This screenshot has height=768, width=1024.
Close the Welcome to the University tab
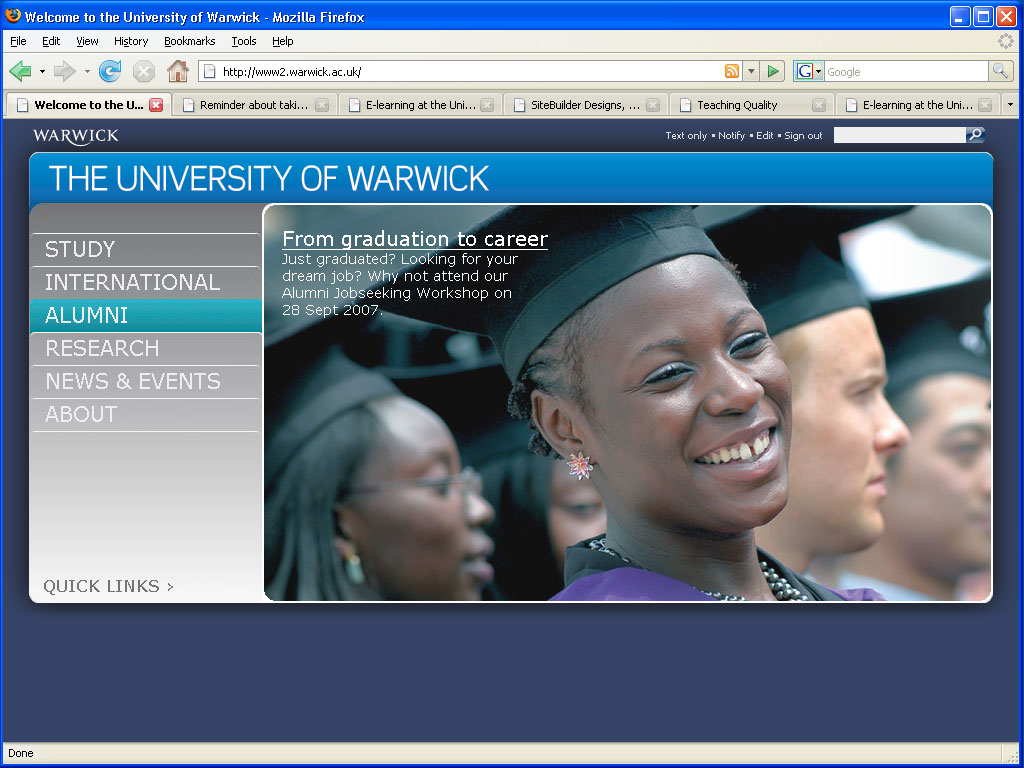pos(156,105)
